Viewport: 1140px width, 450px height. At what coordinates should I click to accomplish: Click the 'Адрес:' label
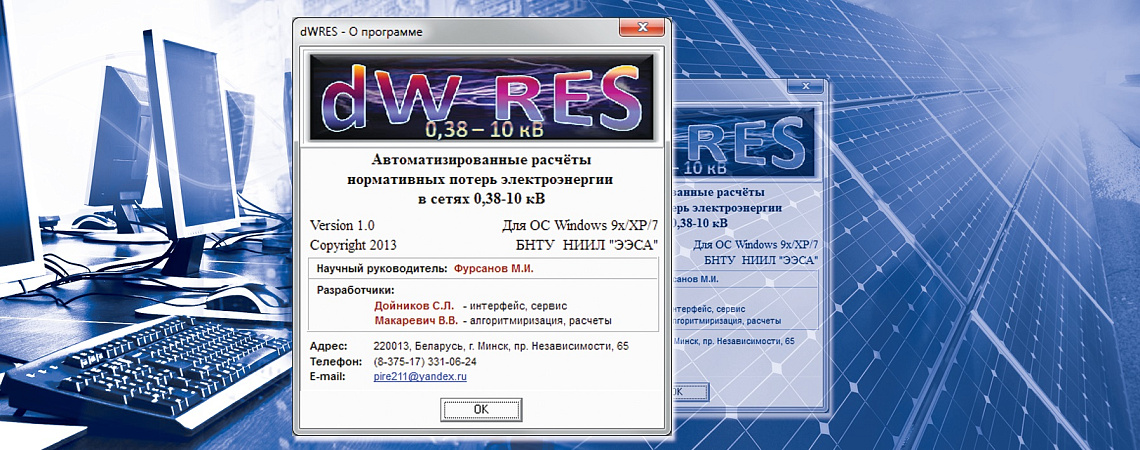coord(329,346)
